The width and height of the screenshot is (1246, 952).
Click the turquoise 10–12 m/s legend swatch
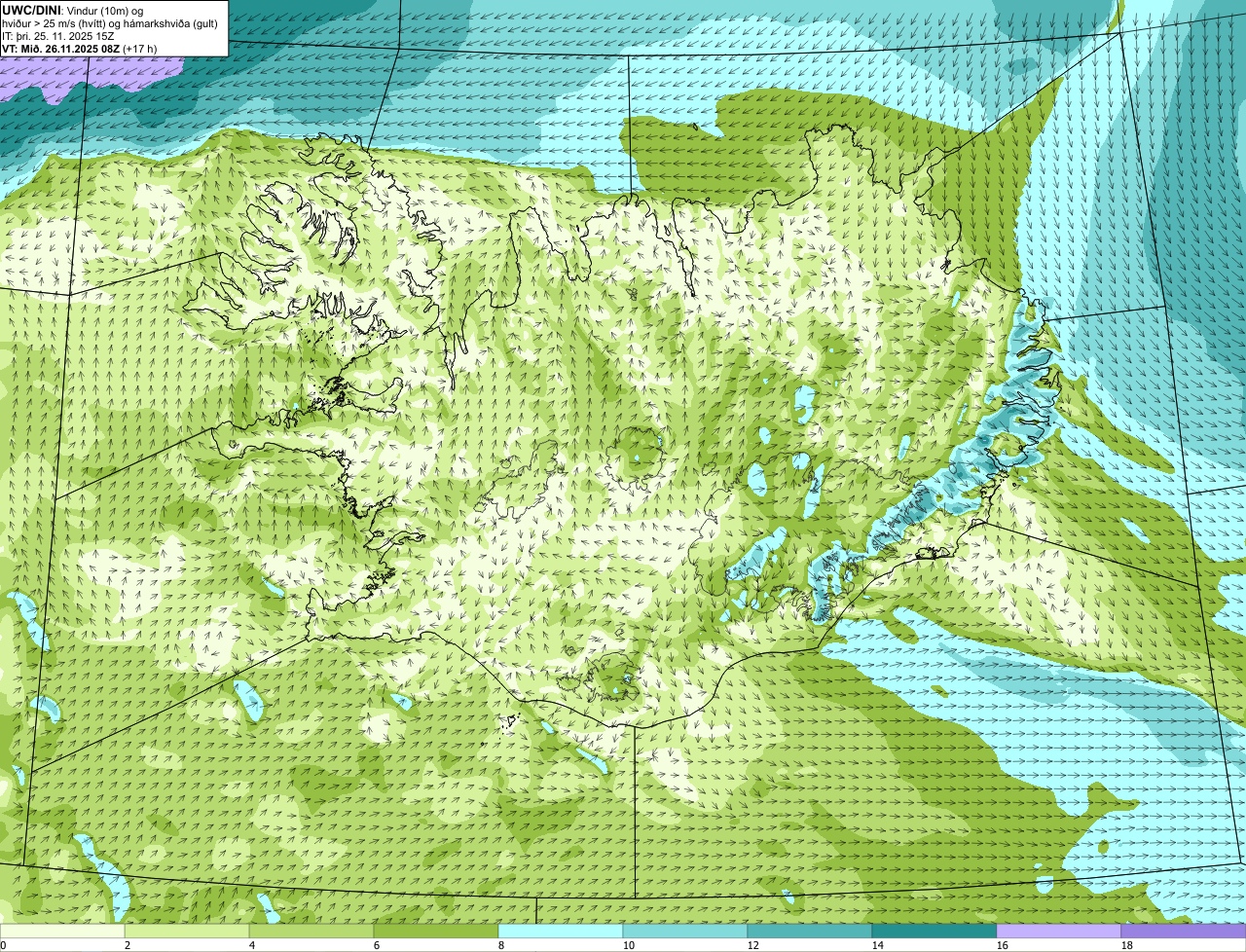click(685, 931)
